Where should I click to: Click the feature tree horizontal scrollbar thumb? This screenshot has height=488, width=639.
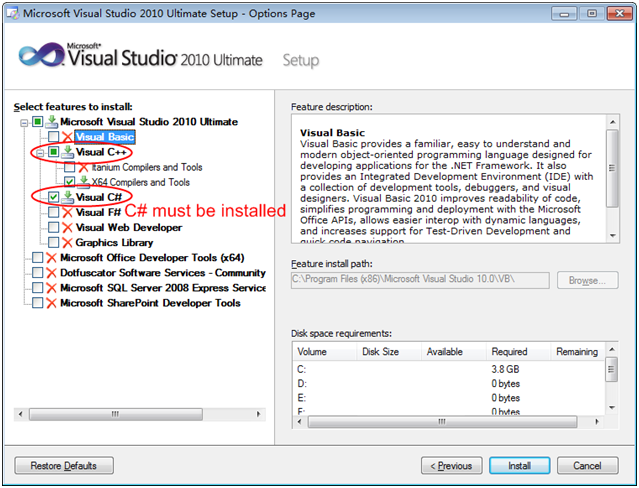(x=116, y=414)
